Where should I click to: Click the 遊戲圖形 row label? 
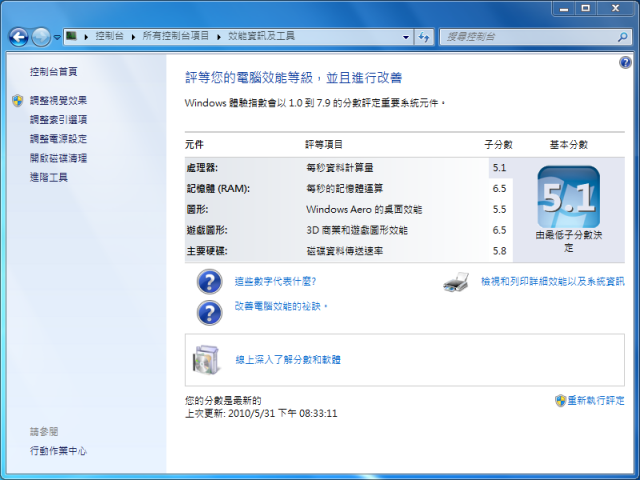click(x=207, y=230)
